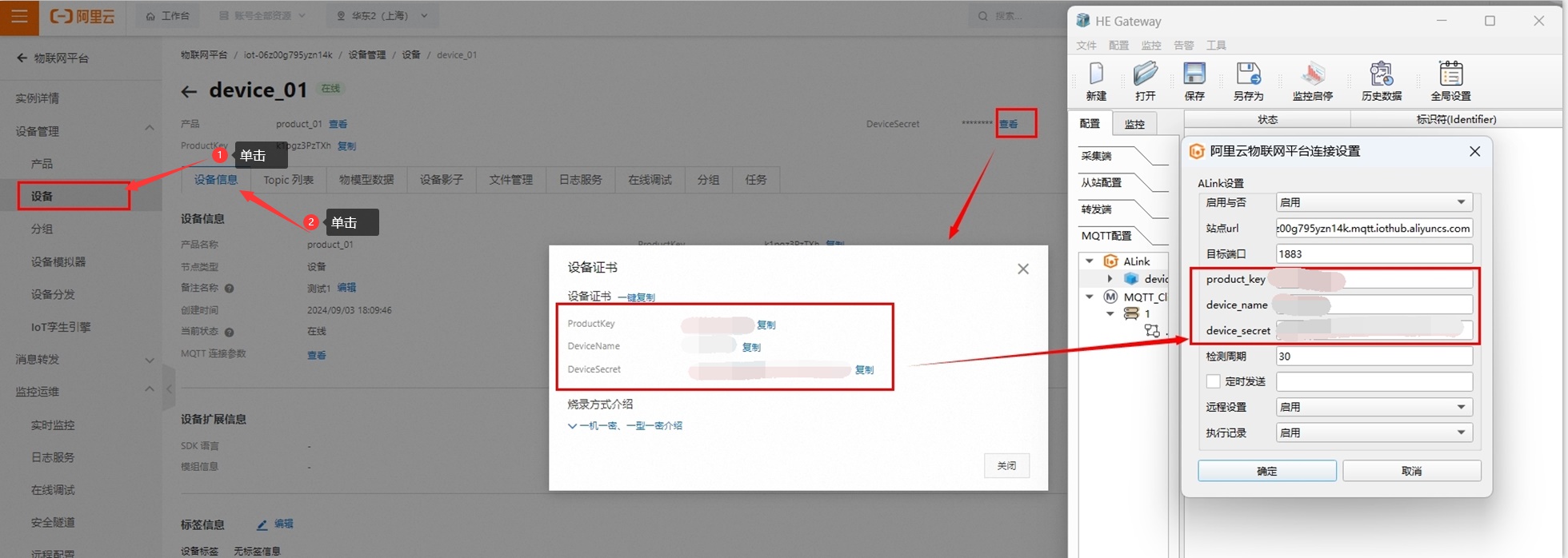Switch to the 监控 tab in HE Gateway
This screenshot has height=558, width=1568.
pyautogui.click(x=1134, y=124)
